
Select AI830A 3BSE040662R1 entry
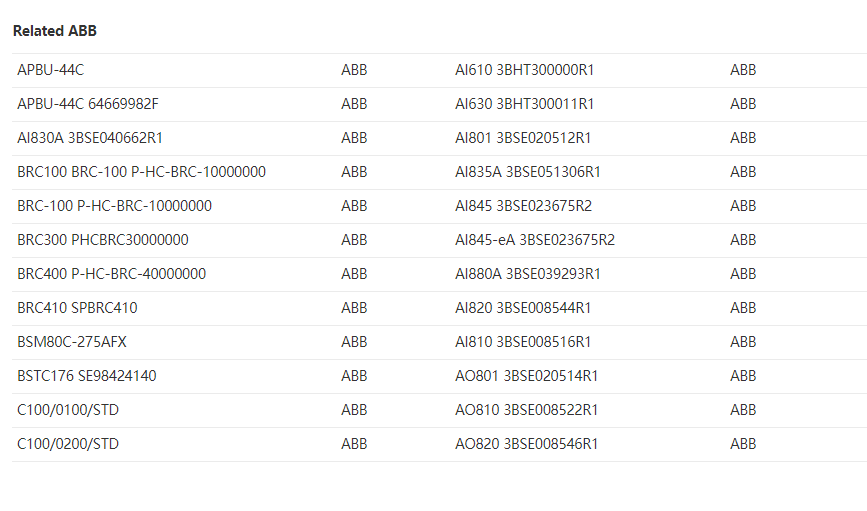pyautogui.click(x=90, y=138)
